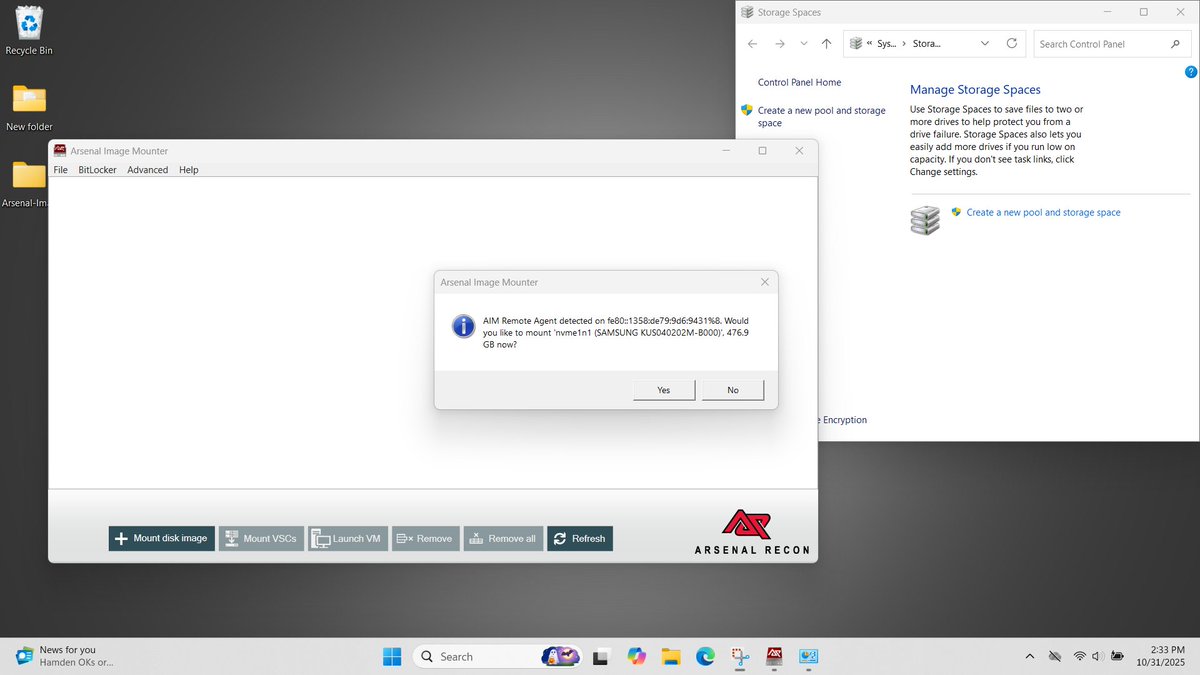This screenshot has width=1200, height=675.
Task: Click the battery icon in the system tray
Action: point(1118,656)
